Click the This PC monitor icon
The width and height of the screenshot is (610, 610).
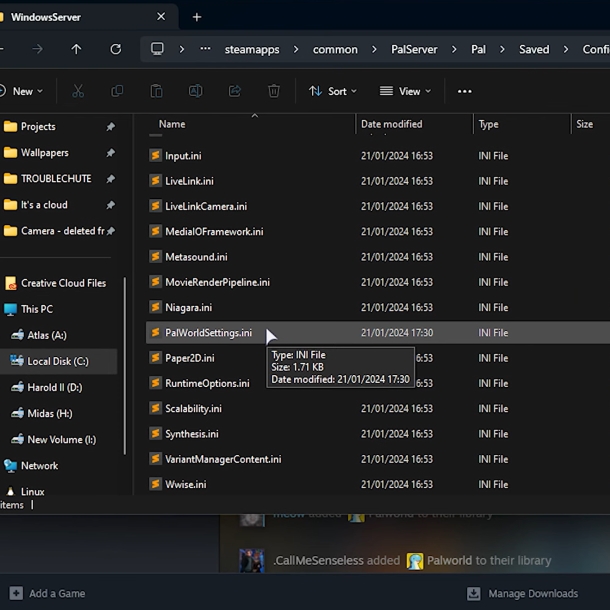tap(11, 309)
